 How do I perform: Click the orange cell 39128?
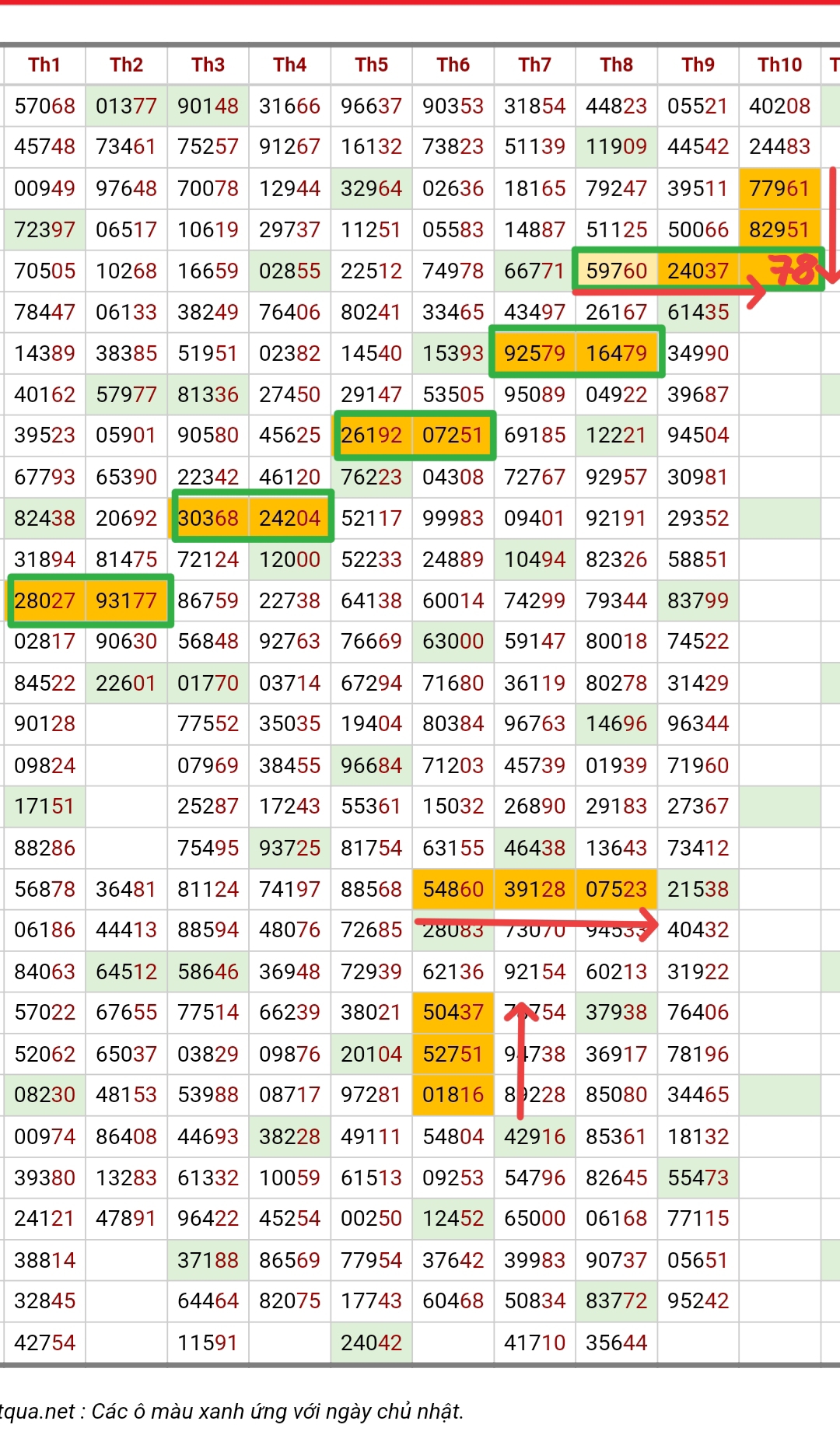click(x=534, y=889)
